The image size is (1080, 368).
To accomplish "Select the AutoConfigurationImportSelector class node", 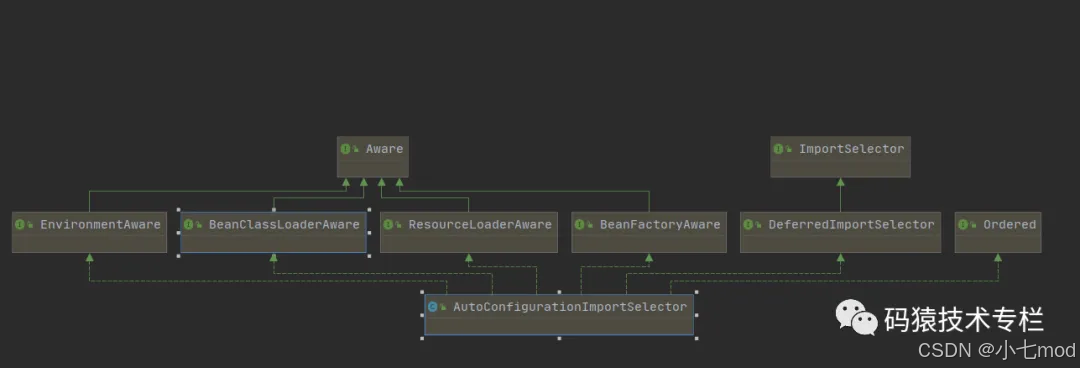I will [x=559, y=314].
